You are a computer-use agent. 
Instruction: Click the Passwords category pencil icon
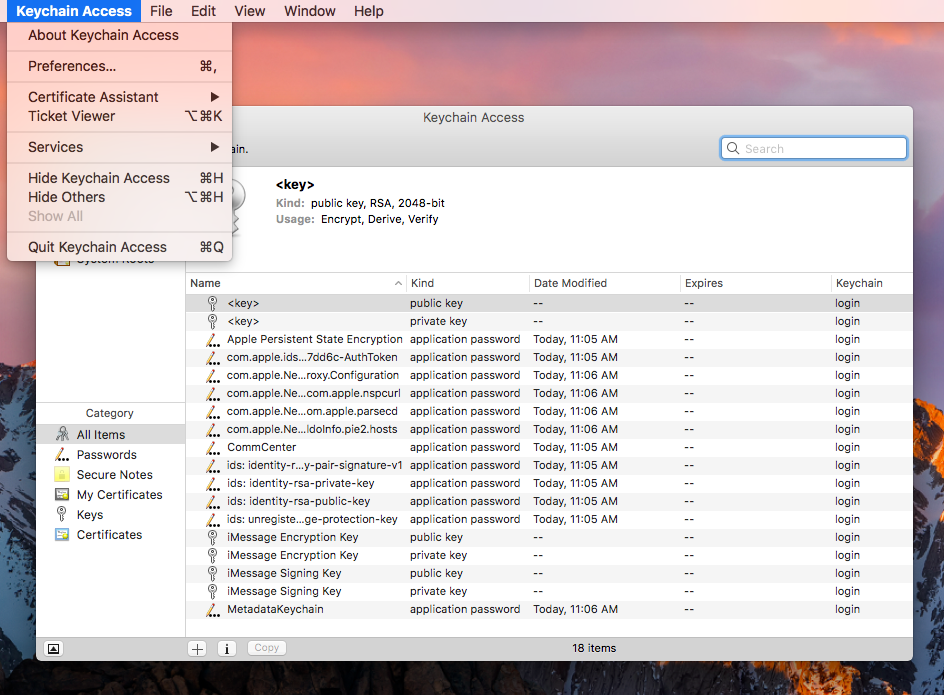point(62,455)
